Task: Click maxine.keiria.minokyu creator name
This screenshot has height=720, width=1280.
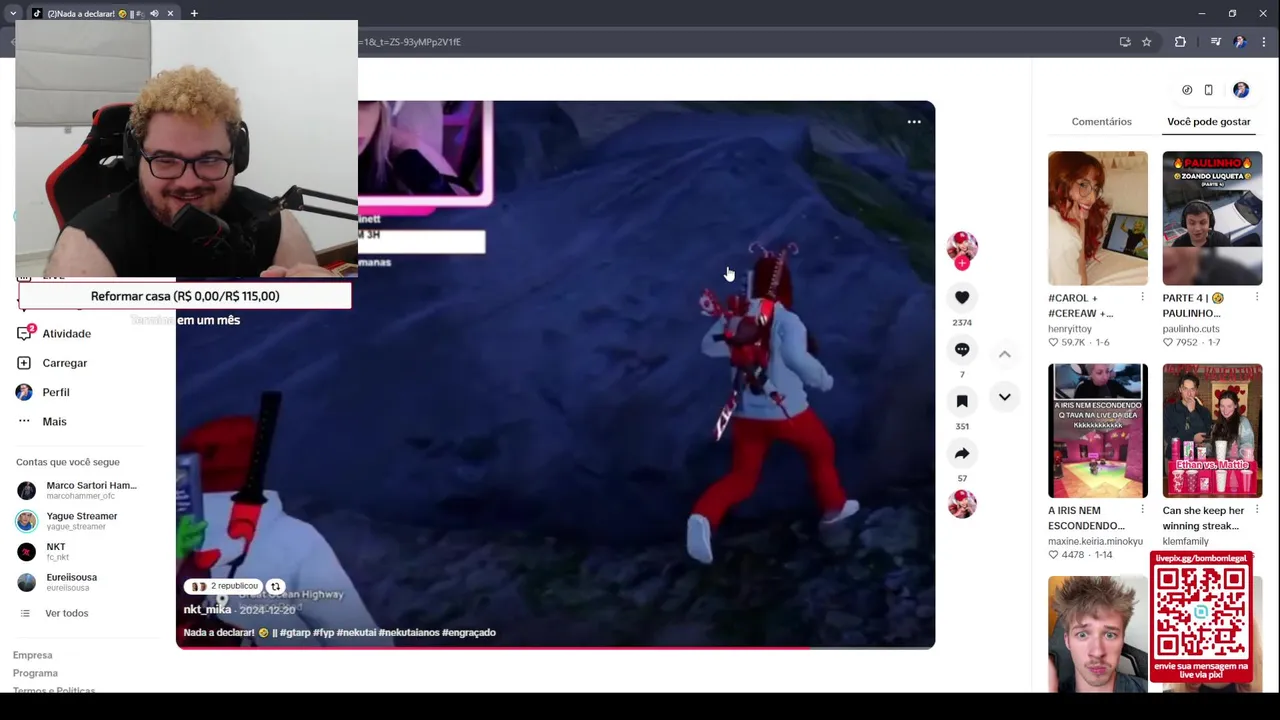Action: 1095,541
